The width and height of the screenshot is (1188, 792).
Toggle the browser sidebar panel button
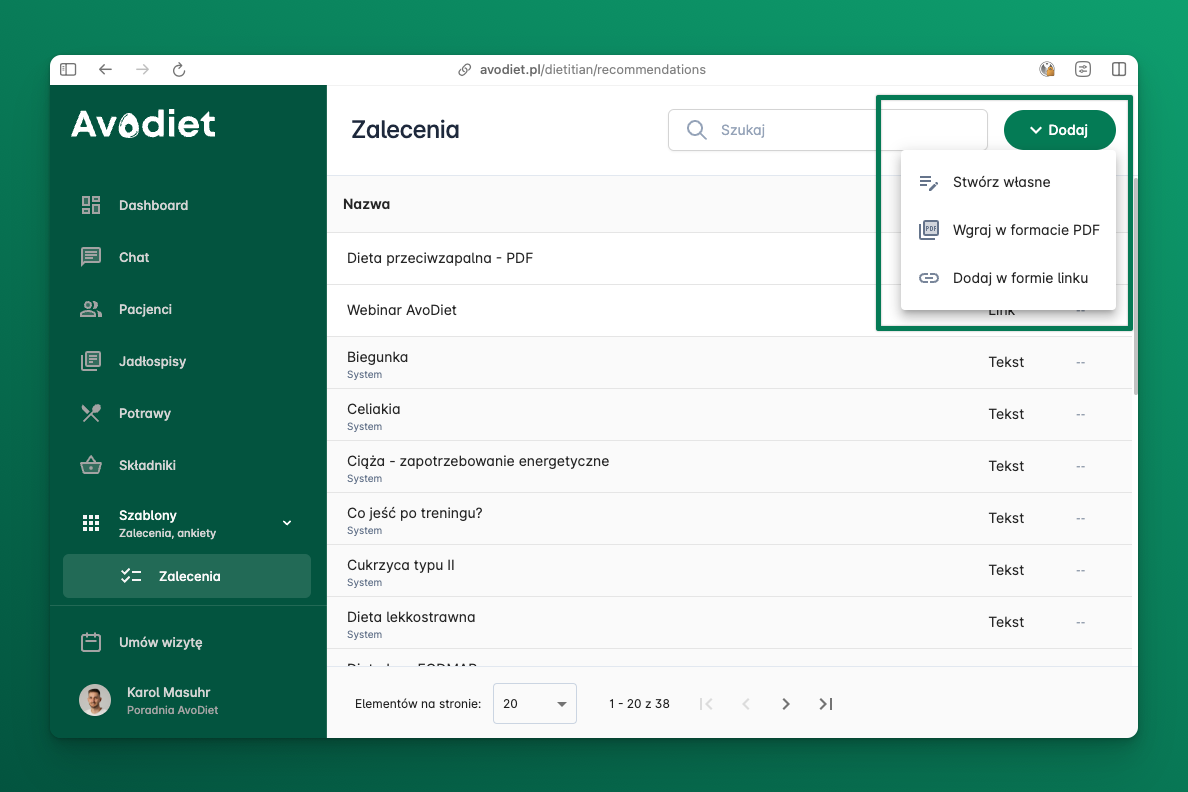coord(68,70)
